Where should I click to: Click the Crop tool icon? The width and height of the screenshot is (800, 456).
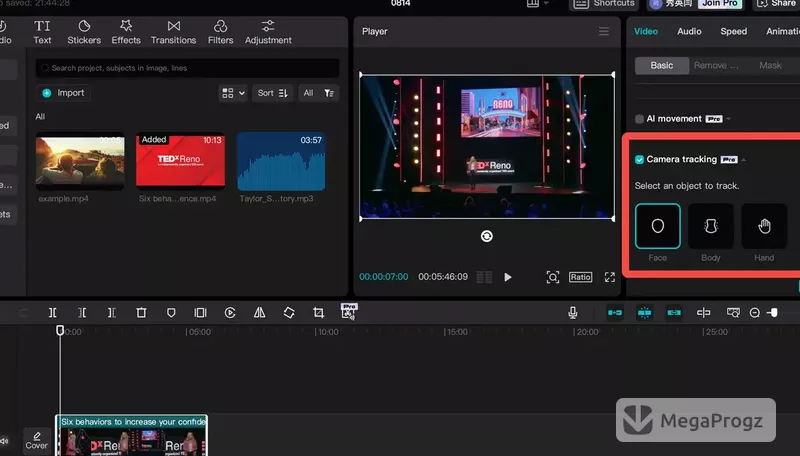point(318,313)
